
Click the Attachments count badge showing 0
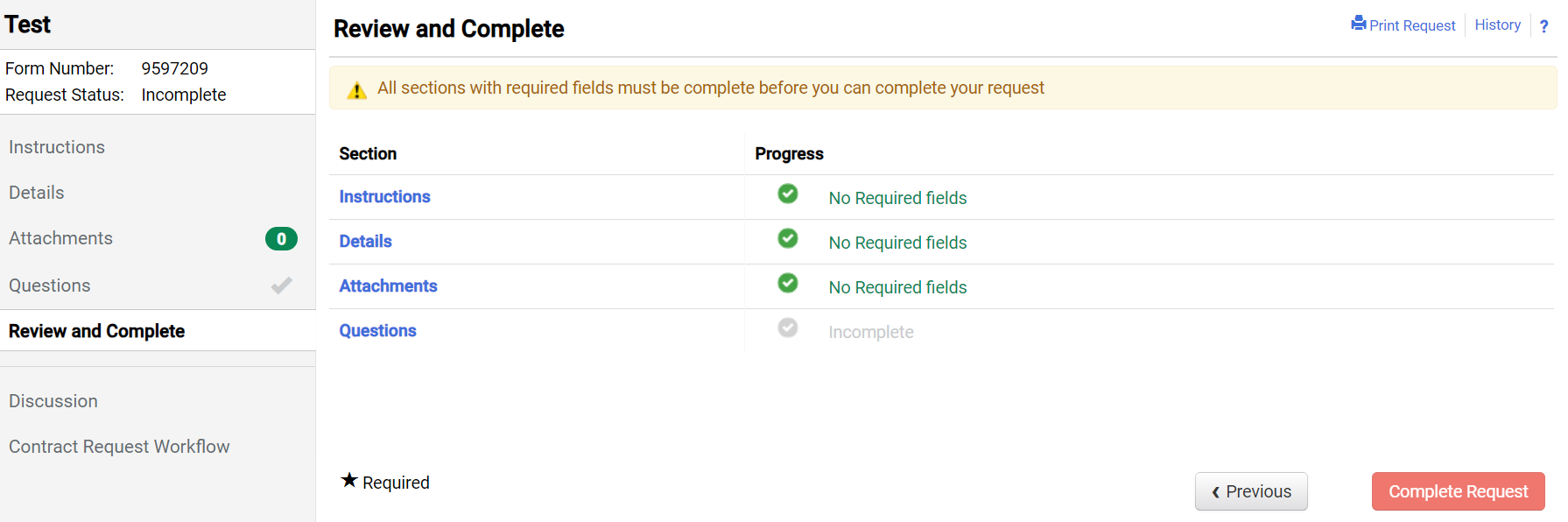click(x=281, y=239)
